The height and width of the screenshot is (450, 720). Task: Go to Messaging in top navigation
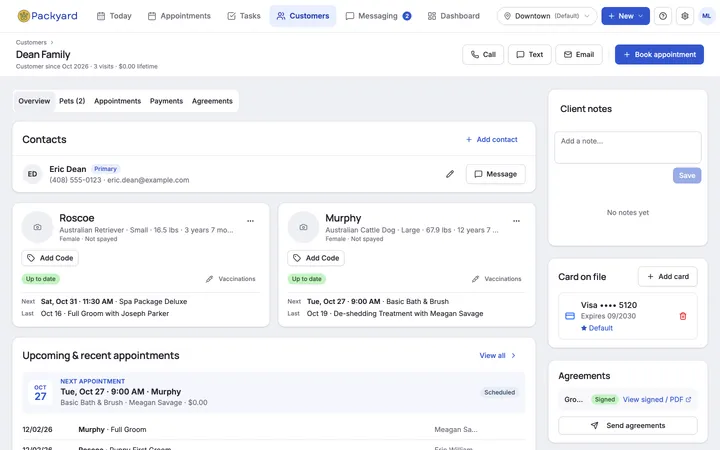point(378,16)
